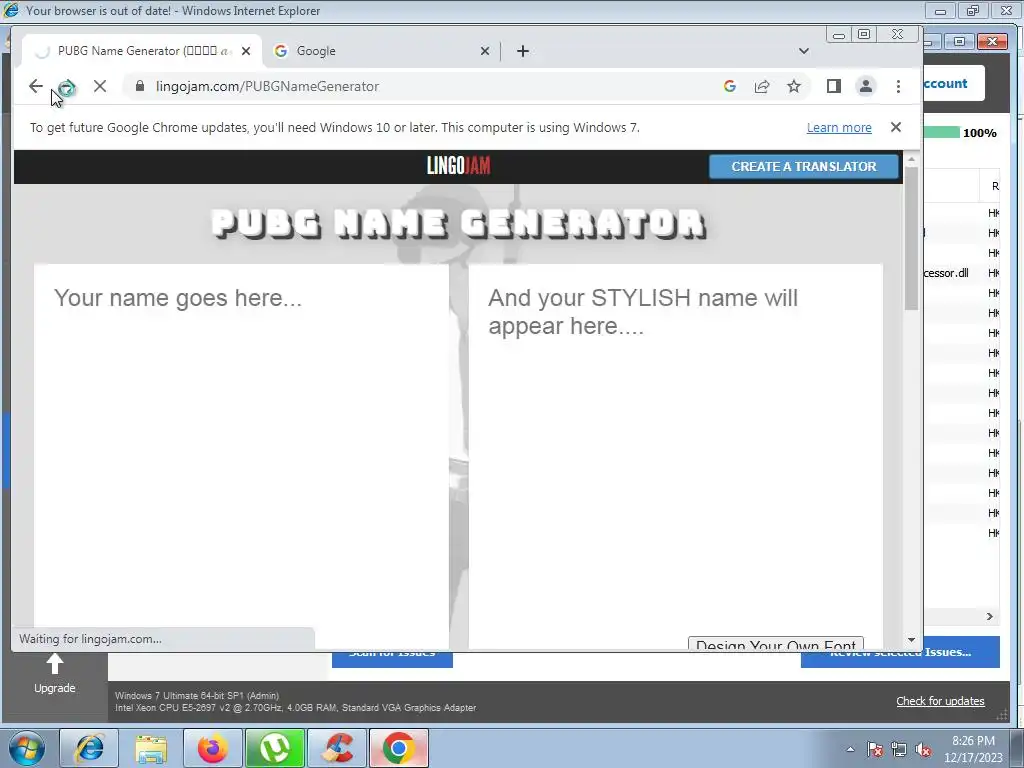Click Upgrade in background CCleaner window
This screenshot has width=1024, height=768.
tap(55, 675)
